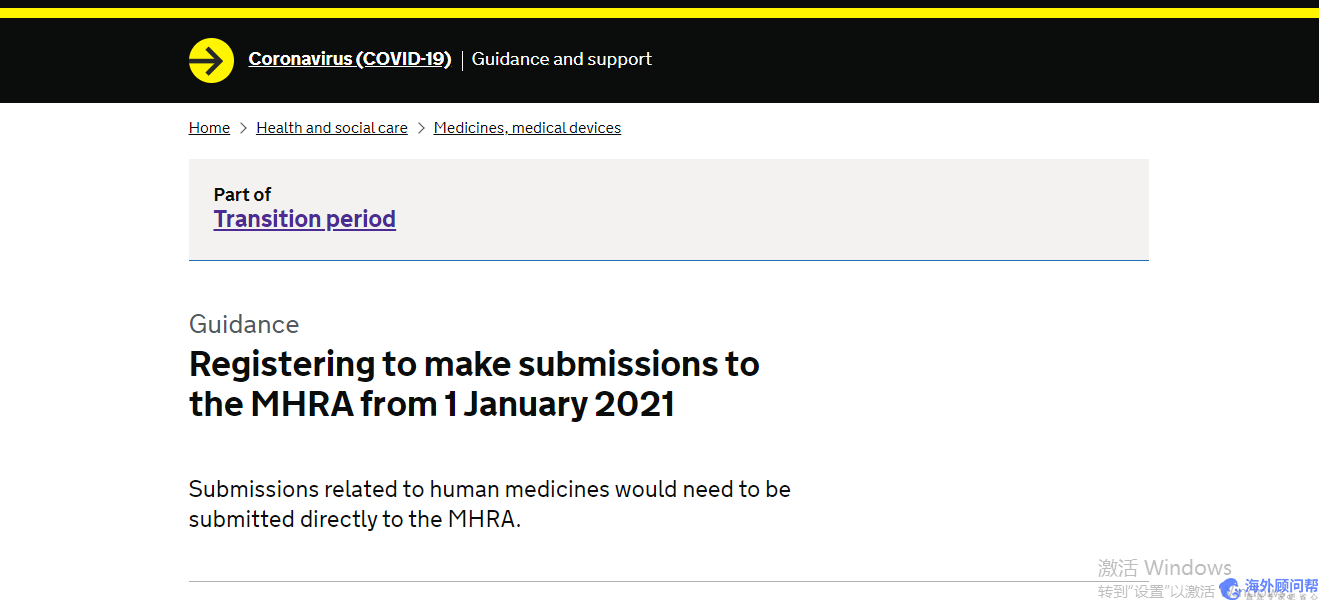
Task: Click the yellow circular arrow icon
Action: 211,60
